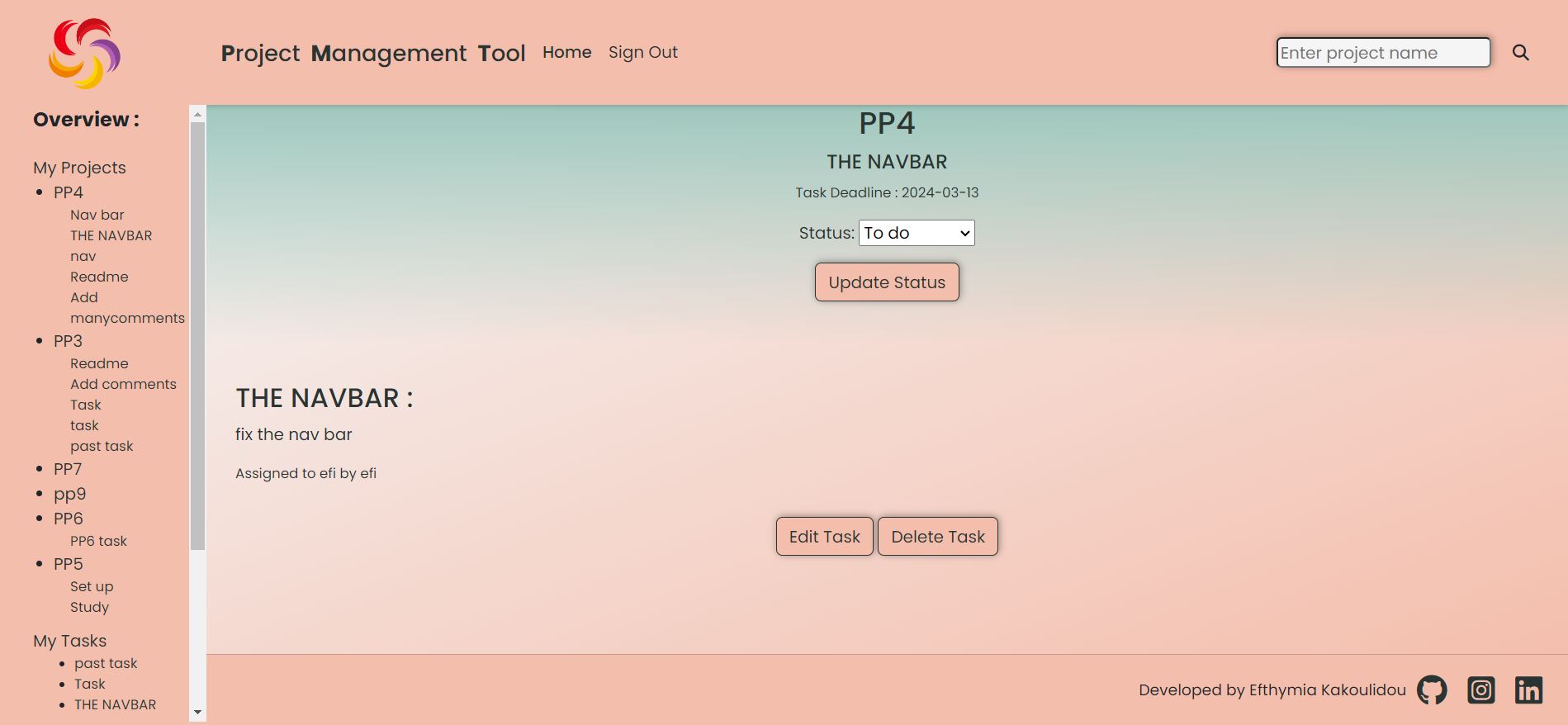Click the 'THE NAVBAR :' section heading
Viewport: 1568px width, 725px height.
[x=324, y=398]
